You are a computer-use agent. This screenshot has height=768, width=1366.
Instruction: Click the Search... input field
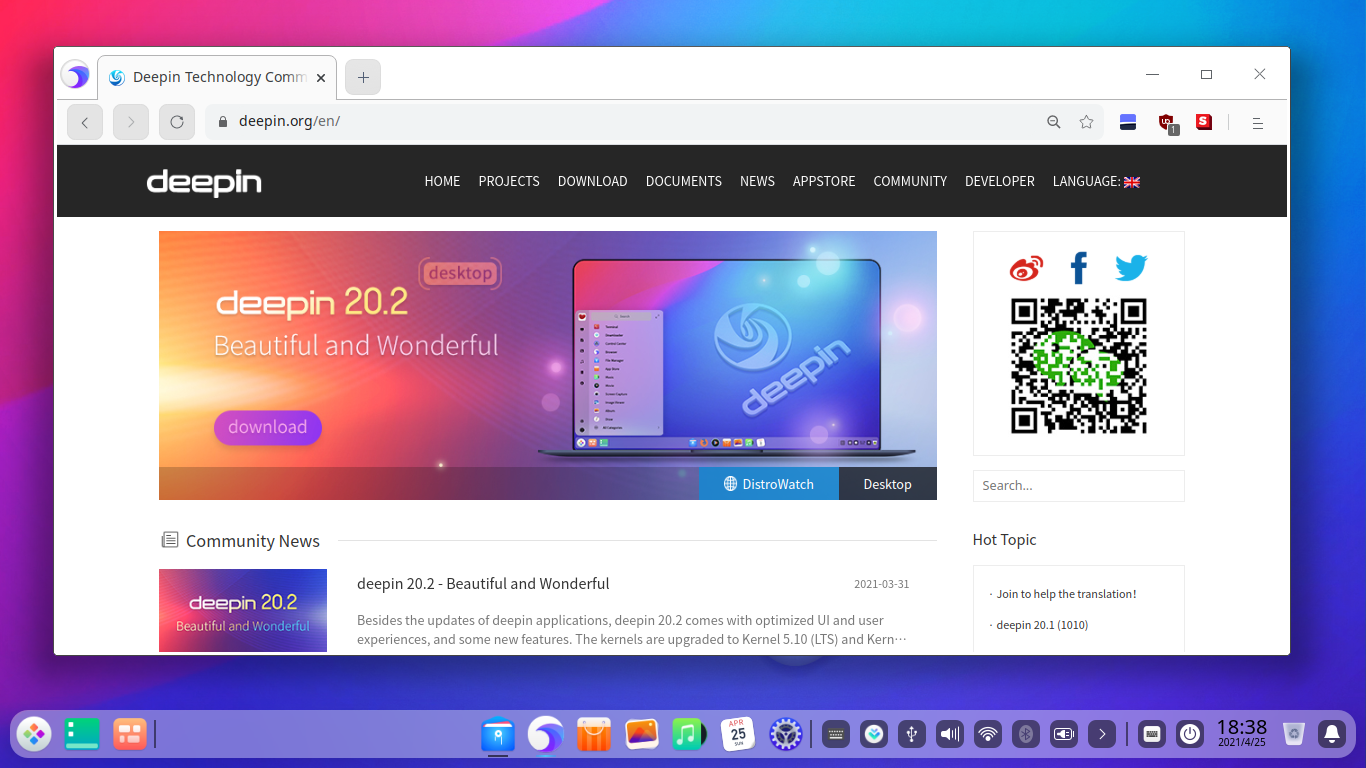coord(1079,485)
